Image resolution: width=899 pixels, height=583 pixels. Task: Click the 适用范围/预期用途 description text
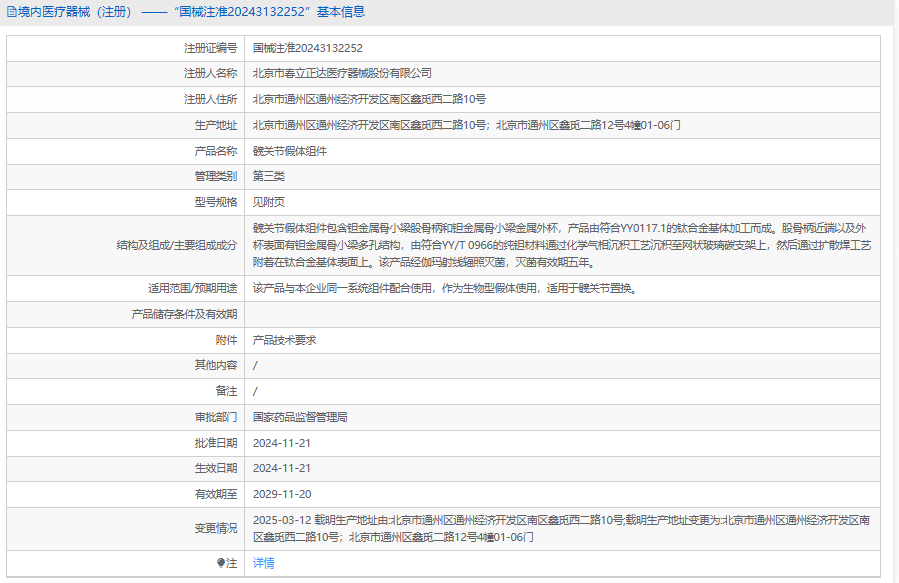pos(444,289)
